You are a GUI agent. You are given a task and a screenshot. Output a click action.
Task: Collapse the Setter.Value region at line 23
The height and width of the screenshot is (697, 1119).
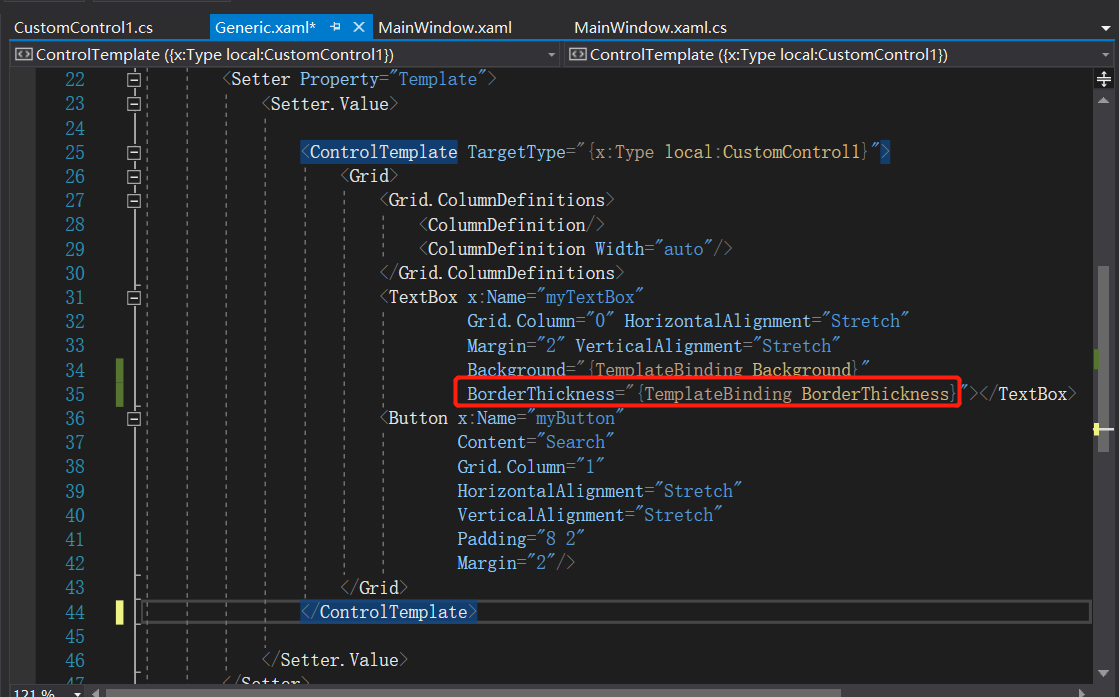pyautogui.click(x=134, y=103)
